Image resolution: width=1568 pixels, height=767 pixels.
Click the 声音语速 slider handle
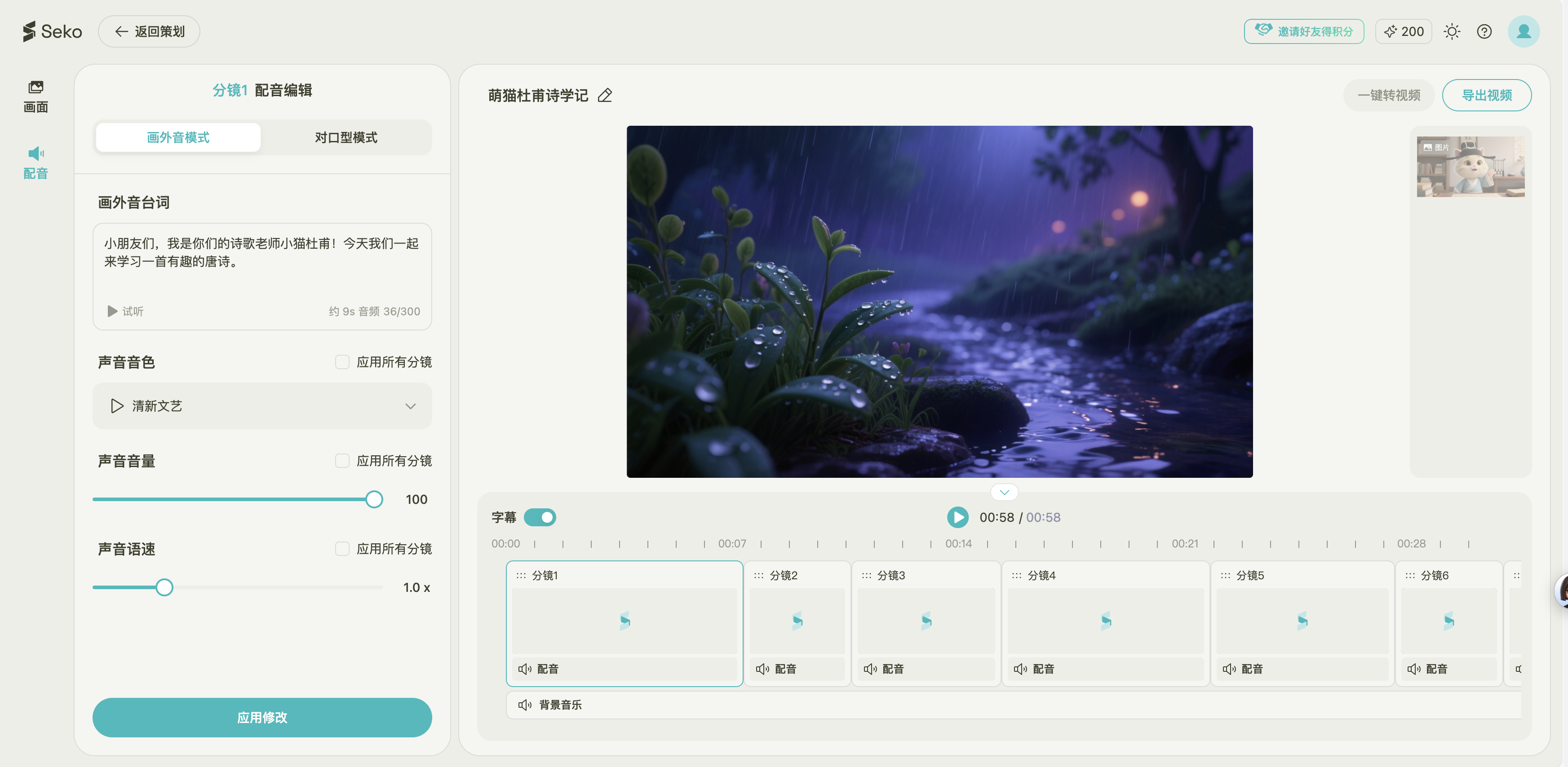(164, 587)
